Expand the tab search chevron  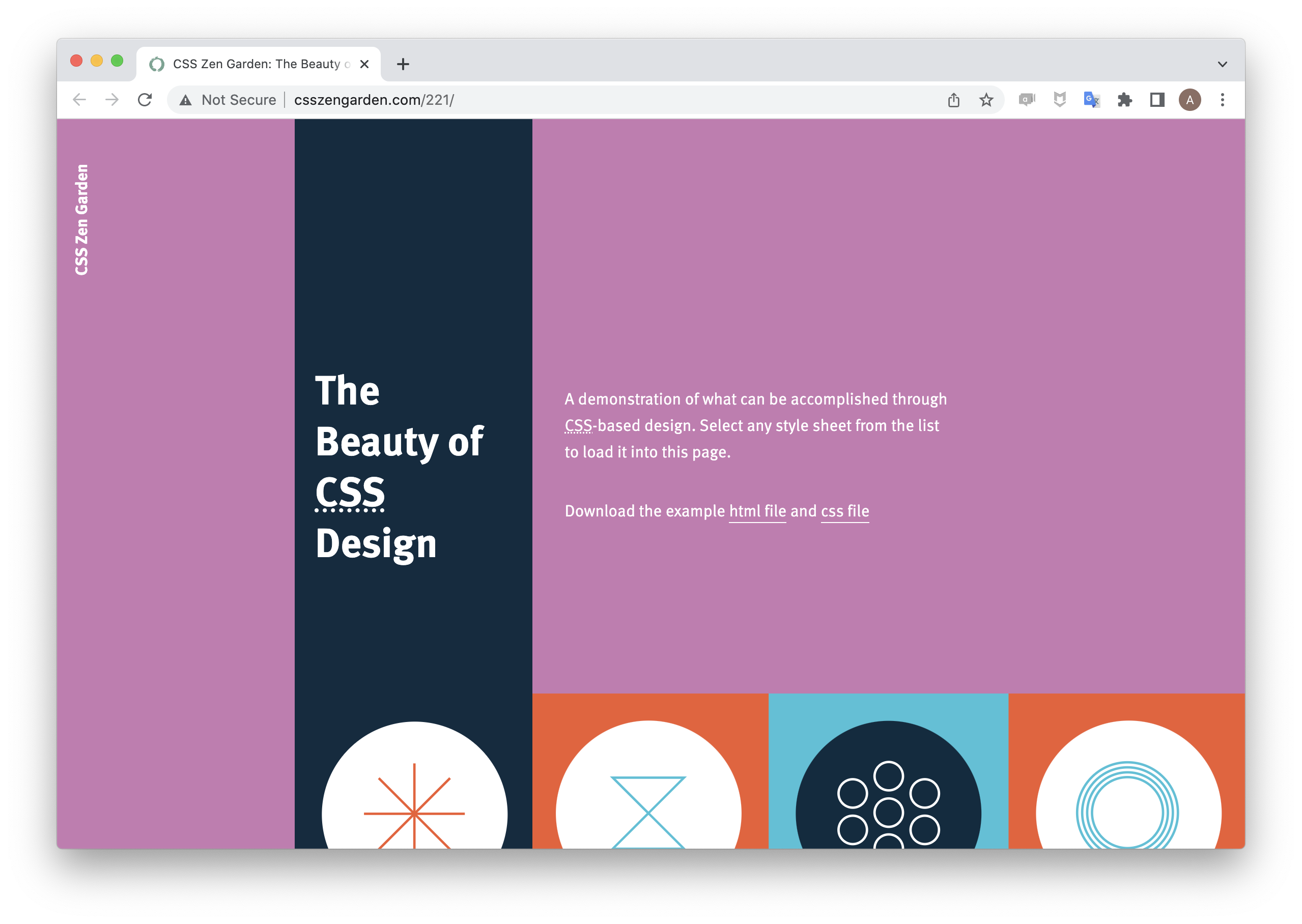(1222, 64)
